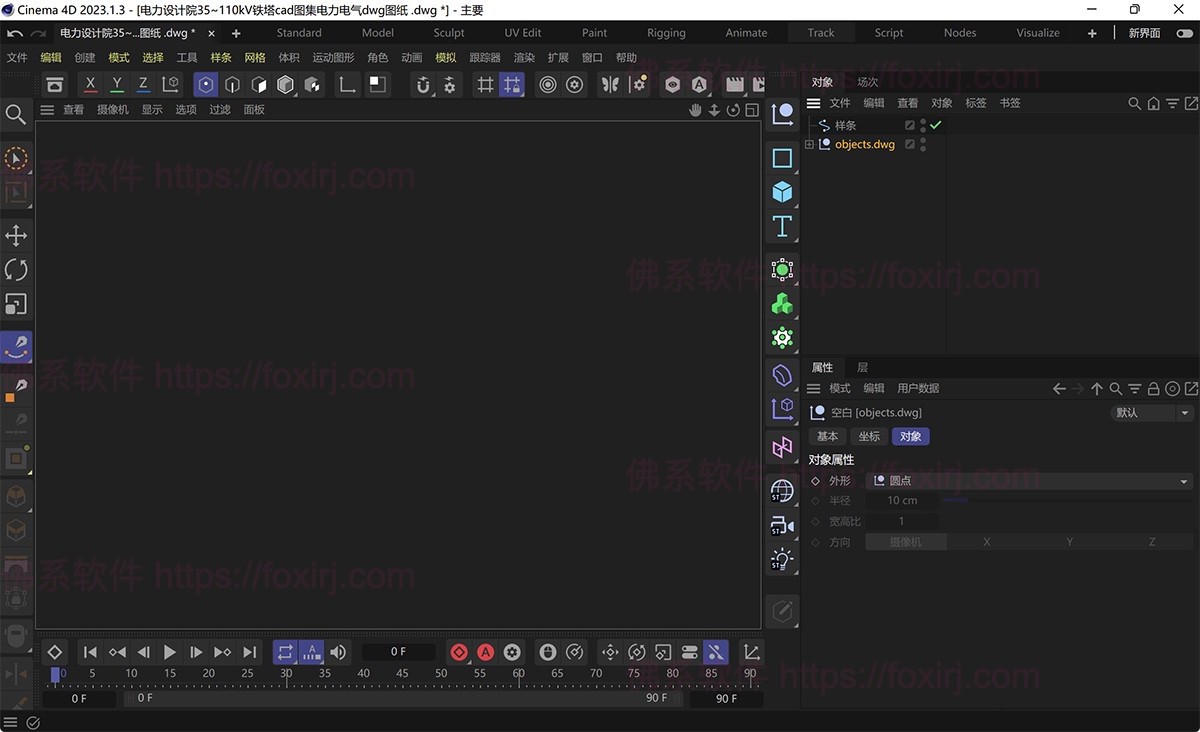Click the current frame field showing 0 F
The image size is (1200, 732).
pos(398,651)
